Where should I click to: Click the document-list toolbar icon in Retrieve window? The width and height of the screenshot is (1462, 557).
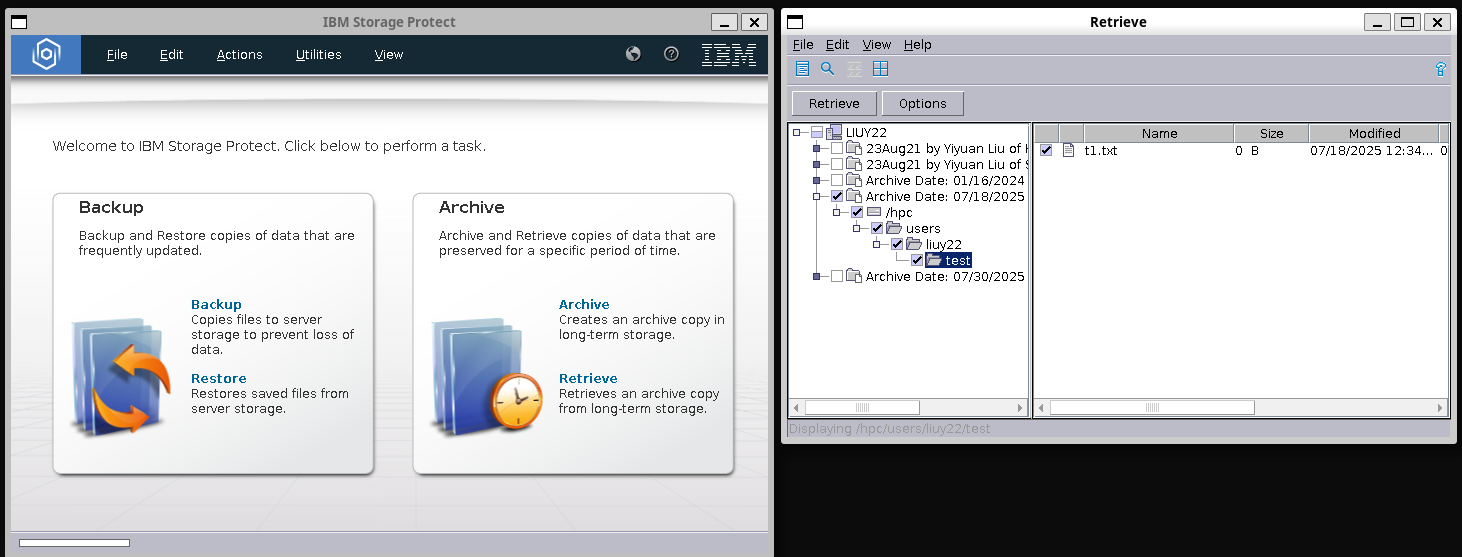(802, 69)
